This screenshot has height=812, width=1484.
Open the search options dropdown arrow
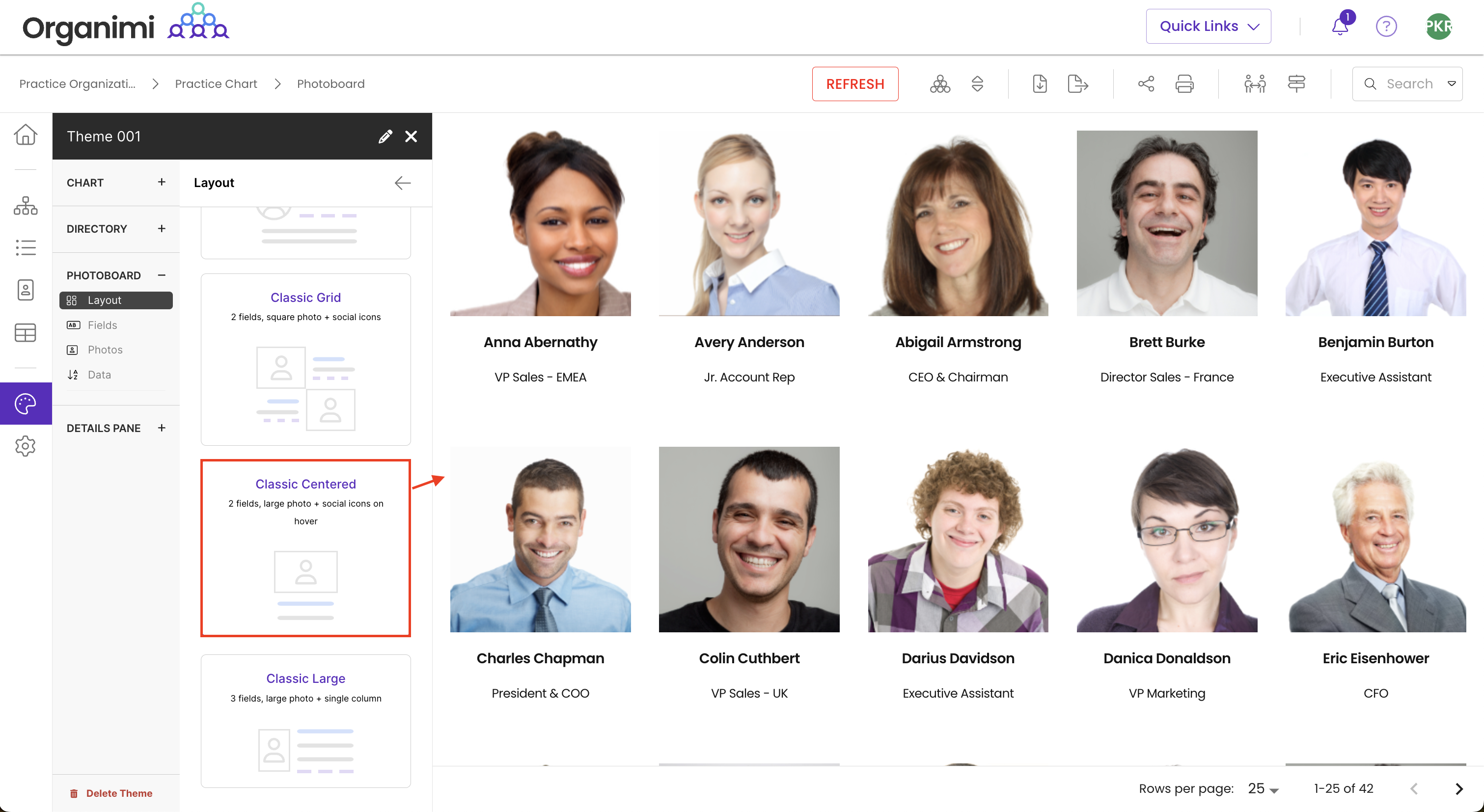pyautogui.click(x=1451, y=84)
